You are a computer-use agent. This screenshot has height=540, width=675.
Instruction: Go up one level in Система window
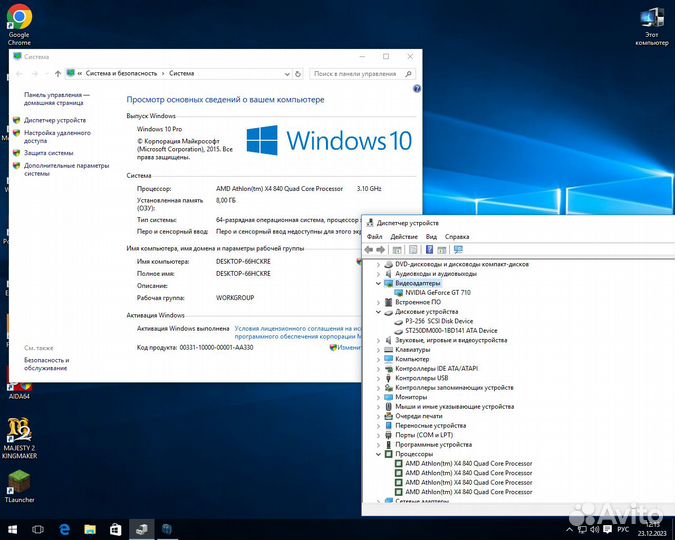[x=57, y=74]
